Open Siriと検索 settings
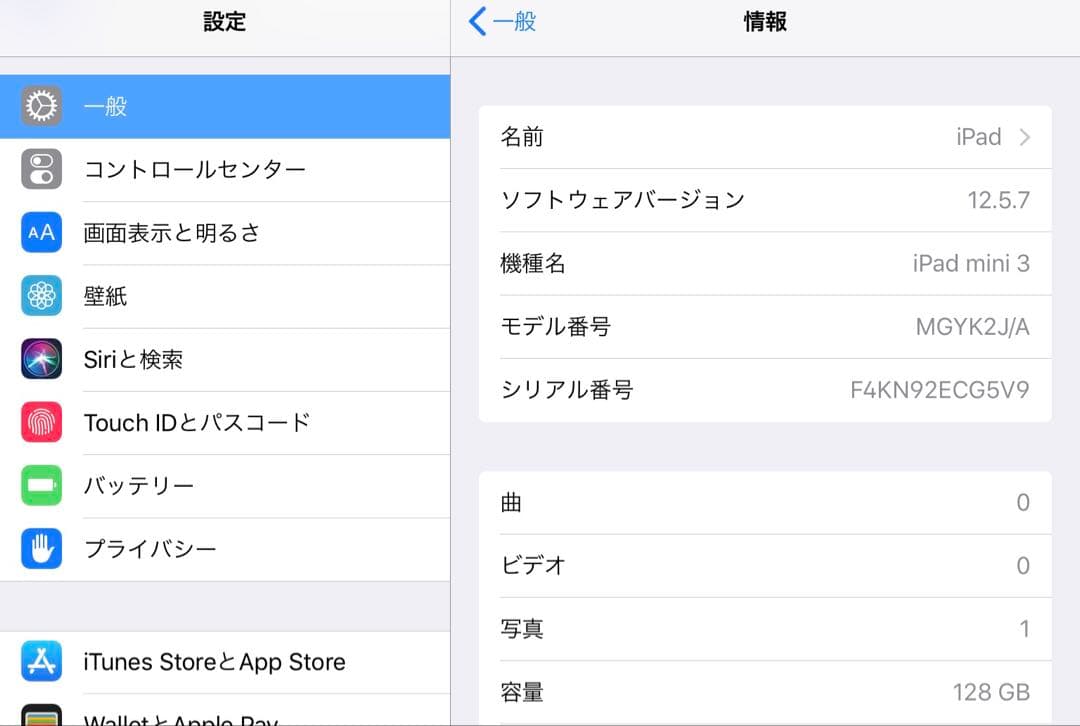Image resolution: width=1080 pixels, height=726 pixels. [x=225, y=360]
